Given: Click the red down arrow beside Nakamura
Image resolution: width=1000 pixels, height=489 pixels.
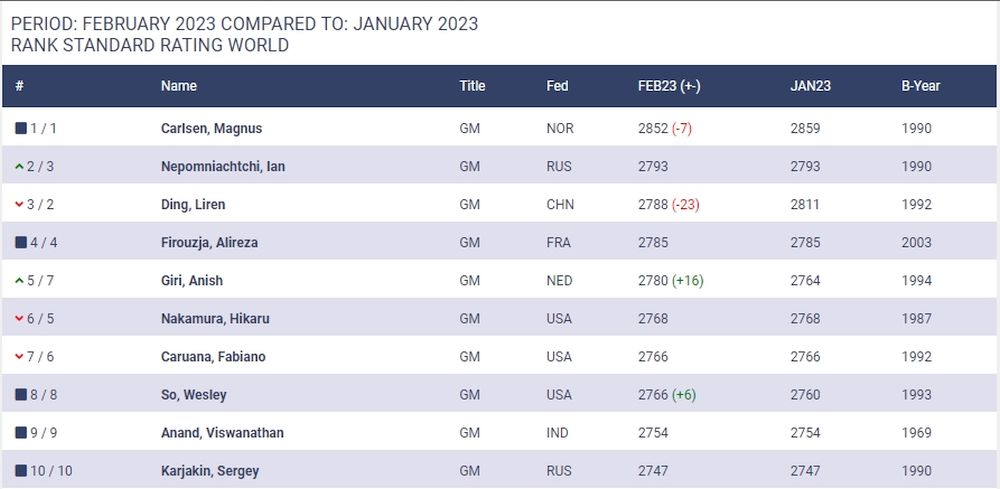Looking at the screenshot, I should [20, 319].
